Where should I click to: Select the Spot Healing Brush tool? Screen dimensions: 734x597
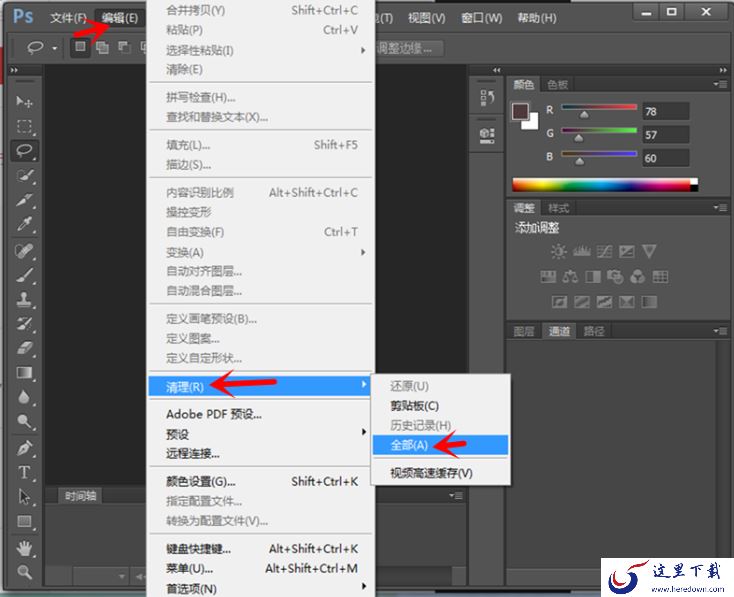coord(24,251)
